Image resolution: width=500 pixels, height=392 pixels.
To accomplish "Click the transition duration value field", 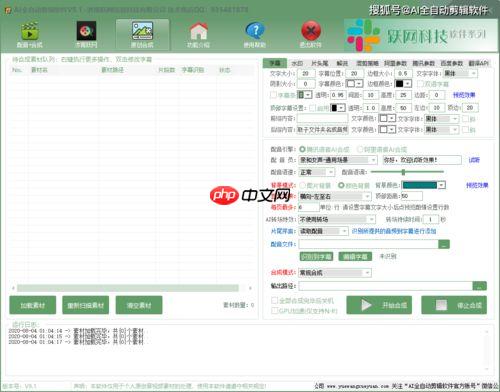I will click(x=430, y=219).
